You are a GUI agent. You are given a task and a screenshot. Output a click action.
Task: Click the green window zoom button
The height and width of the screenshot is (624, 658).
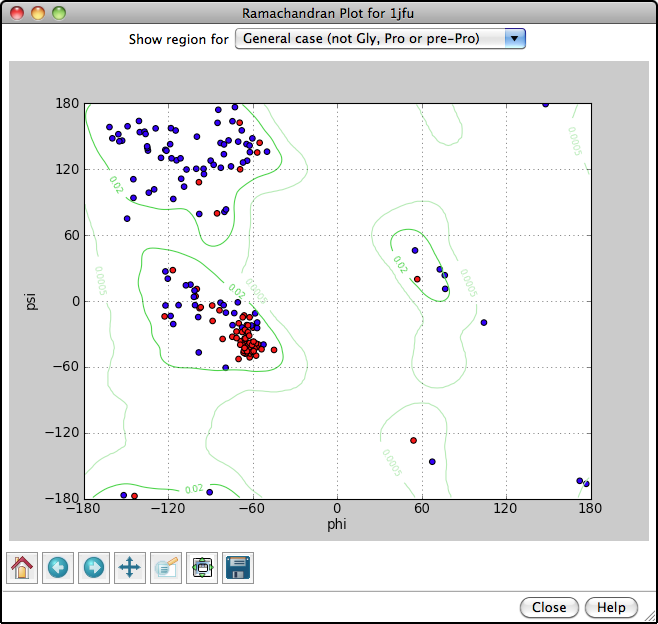(x=59, y=13)
